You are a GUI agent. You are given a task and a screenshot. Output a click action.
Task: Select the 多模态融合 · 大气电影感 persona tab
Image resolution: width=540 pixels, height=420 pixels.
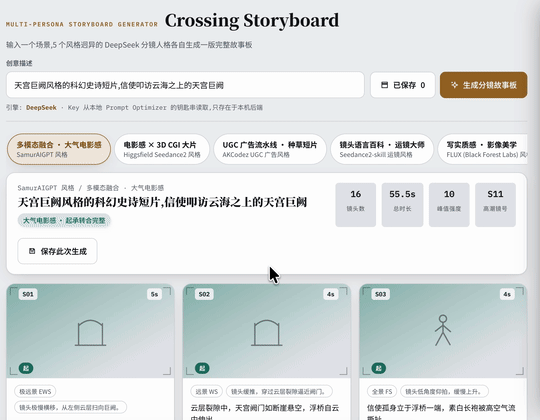(59, 149)
